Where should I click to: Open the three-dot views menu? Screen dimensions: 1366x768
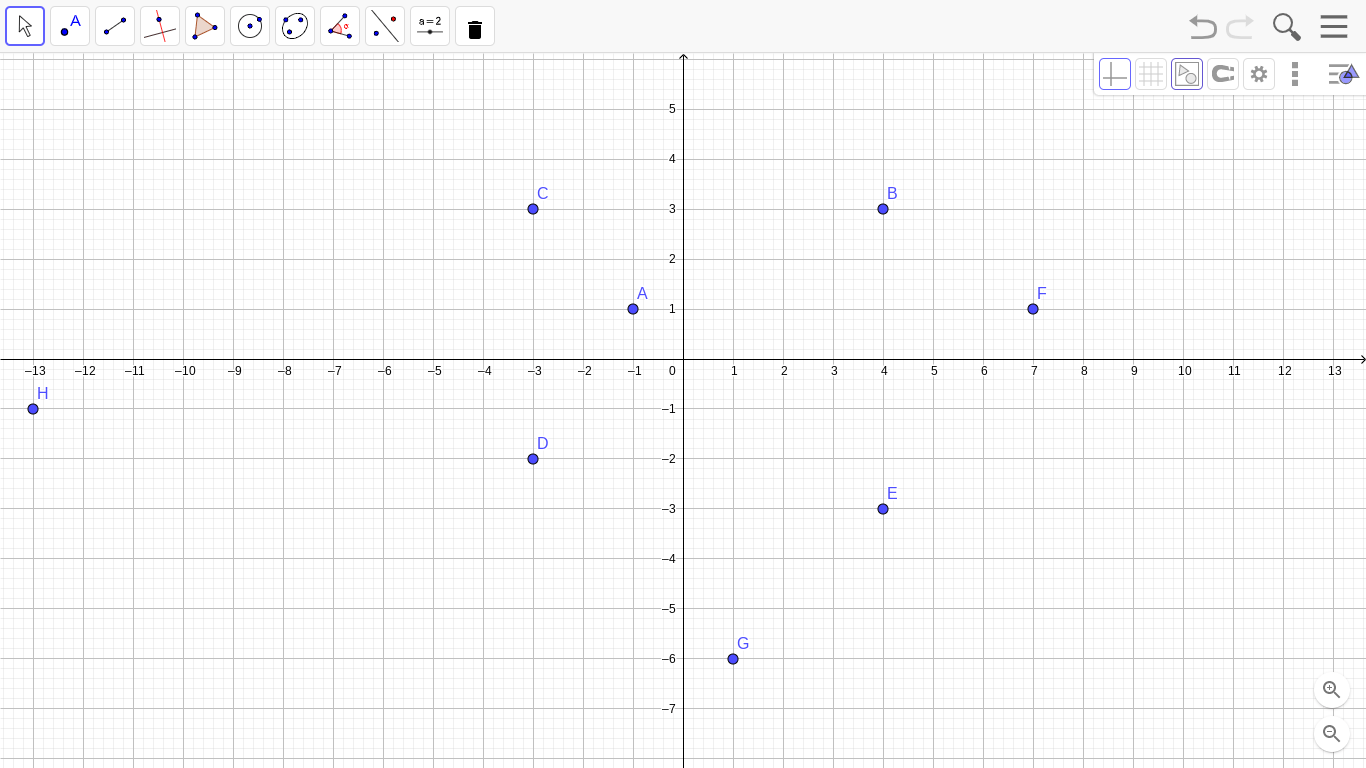coord(1295,74)
